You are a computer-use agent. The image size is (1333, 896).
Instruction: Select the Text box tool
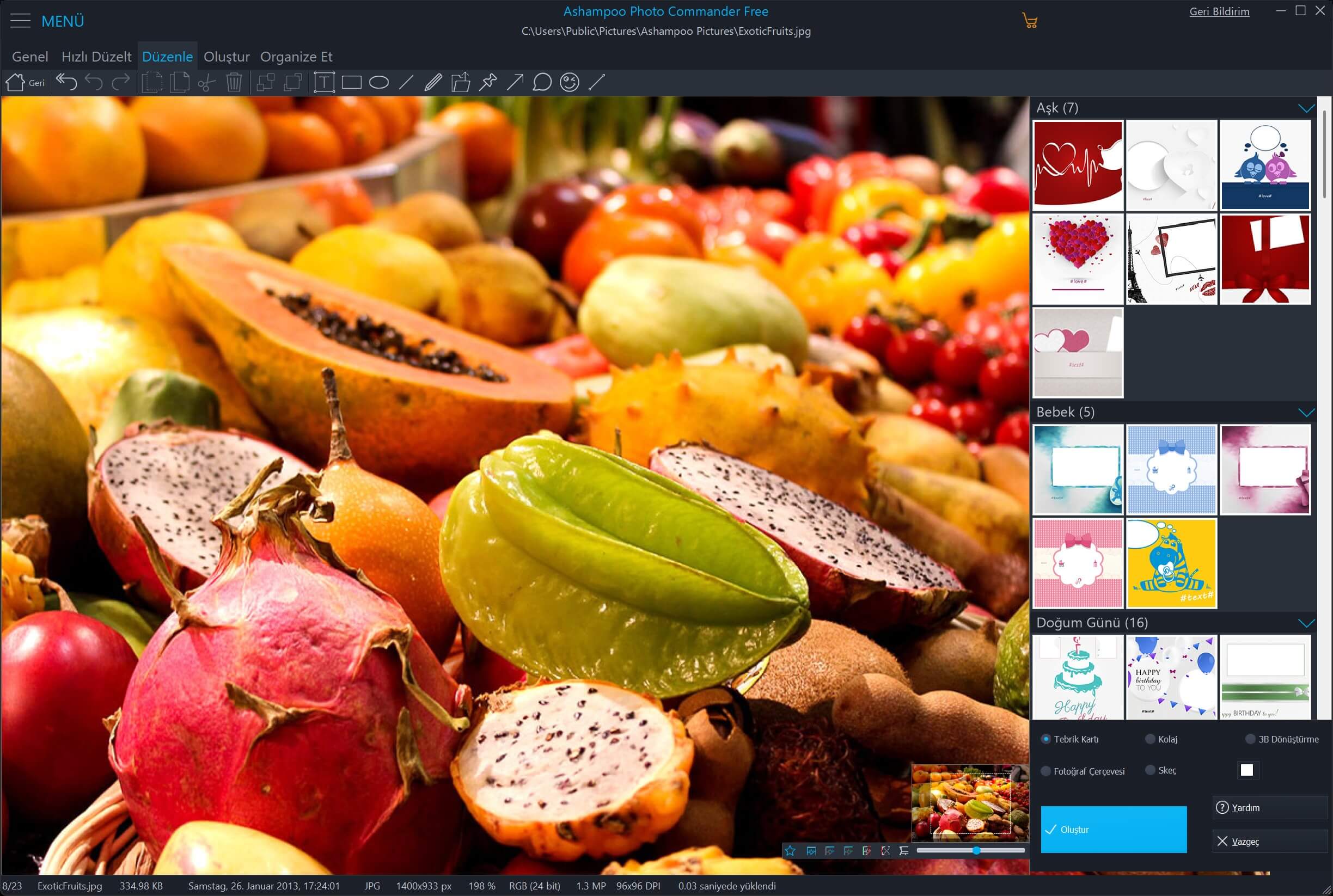tap(323, 83)
